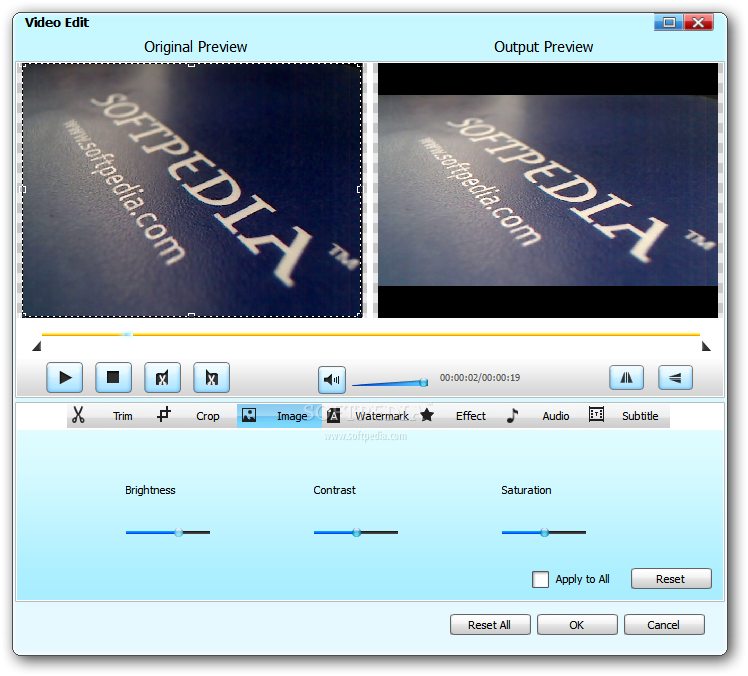Flip the video vertically
The image size is (748, 676).
[x=675, y=378]
